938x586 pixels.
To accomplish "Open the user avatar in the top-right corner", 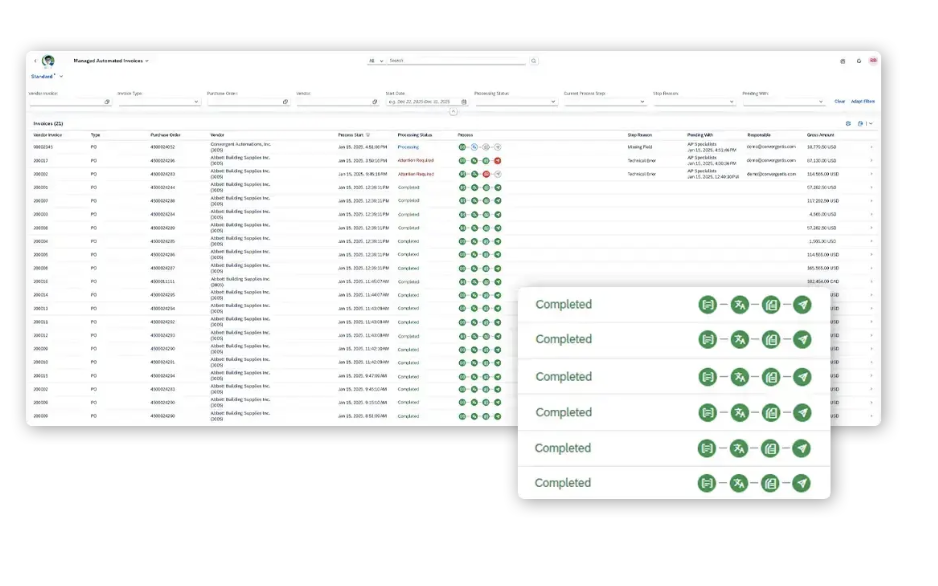I will point(873,60).
